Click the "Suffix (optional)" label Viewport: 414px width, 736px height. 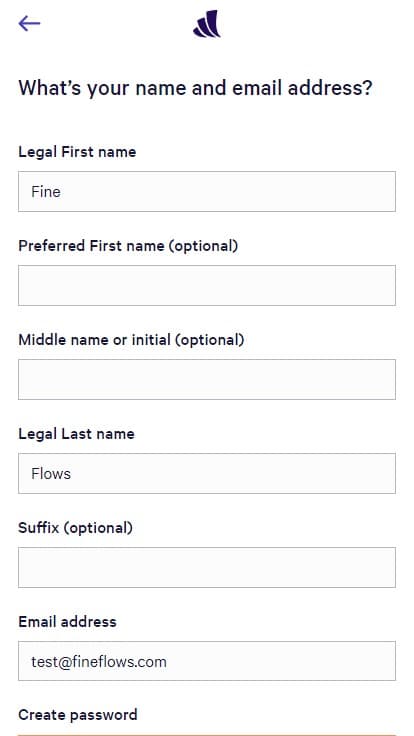(x=76, y=528)
